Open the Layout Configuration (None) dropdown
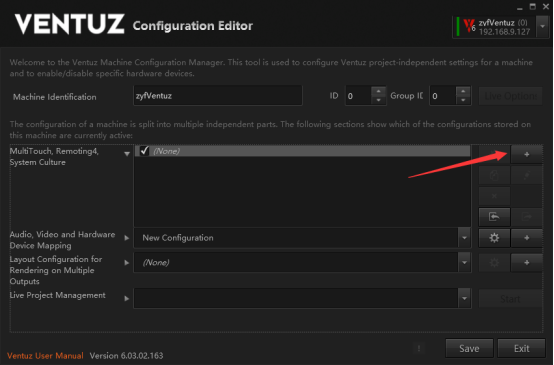This screenshot has width=554, height=365. (x=465, y=263)
